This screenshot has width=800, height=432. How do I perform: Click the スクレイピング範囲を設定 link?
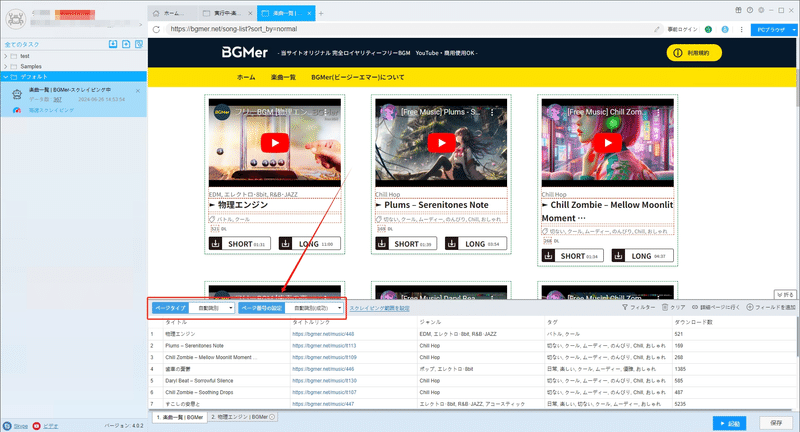pyautogui.click(x=380, y=308)
